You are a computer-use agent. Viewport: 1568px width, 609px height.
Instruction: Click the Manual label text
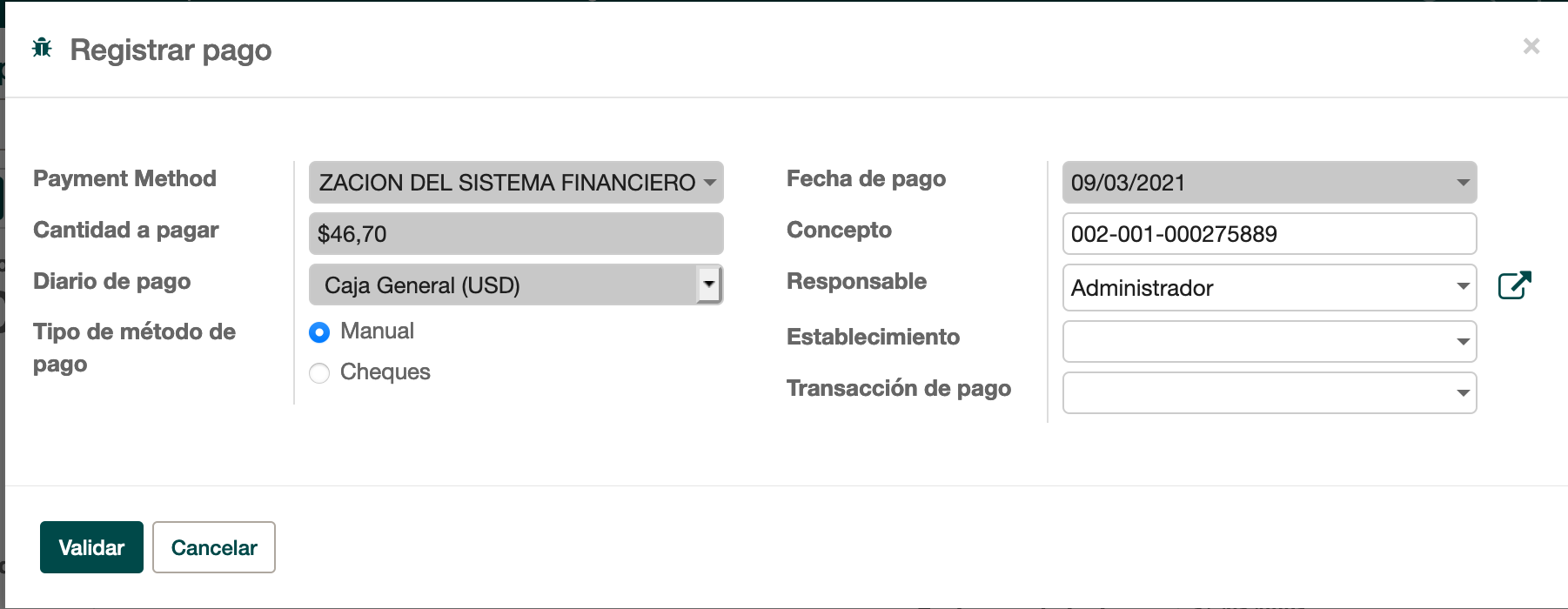377,331
